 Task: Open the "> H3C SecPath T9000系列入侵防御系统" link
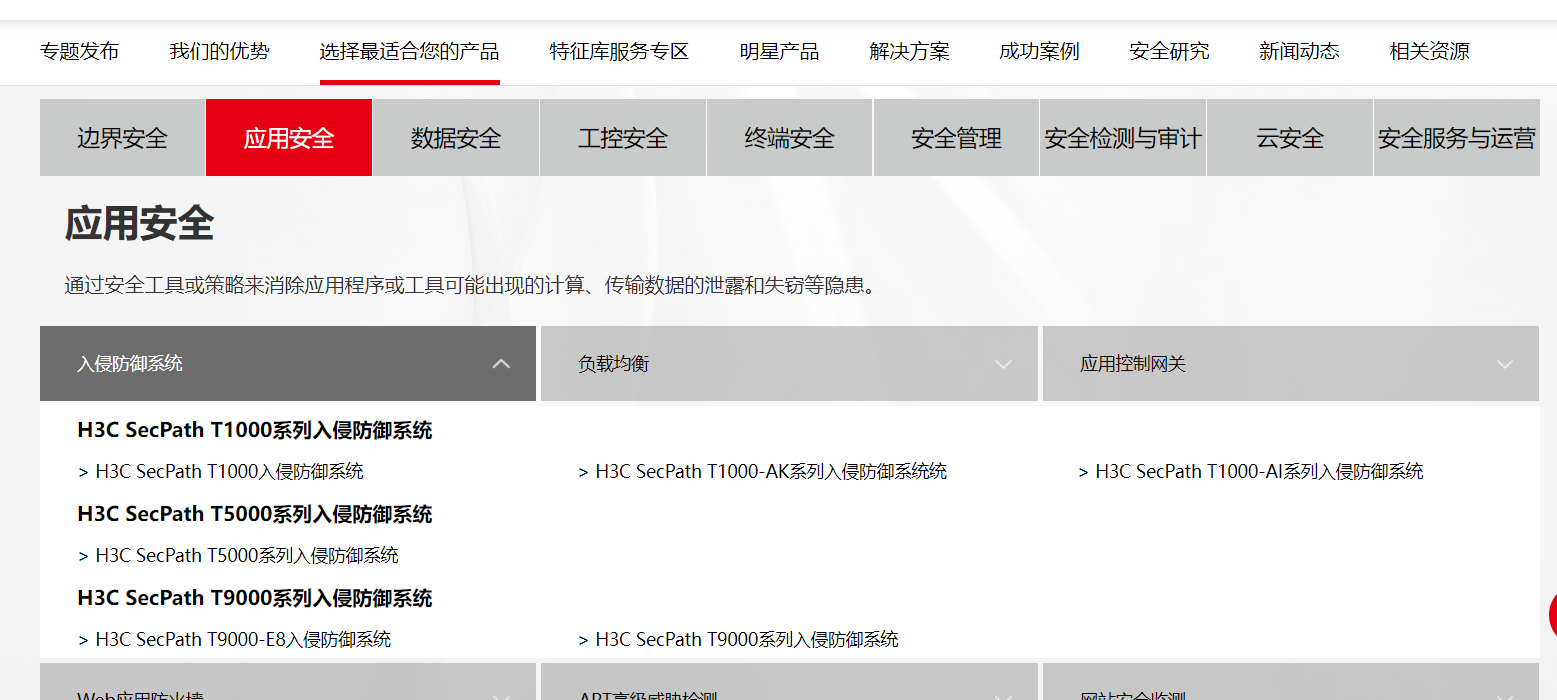(x=738, y=639)
